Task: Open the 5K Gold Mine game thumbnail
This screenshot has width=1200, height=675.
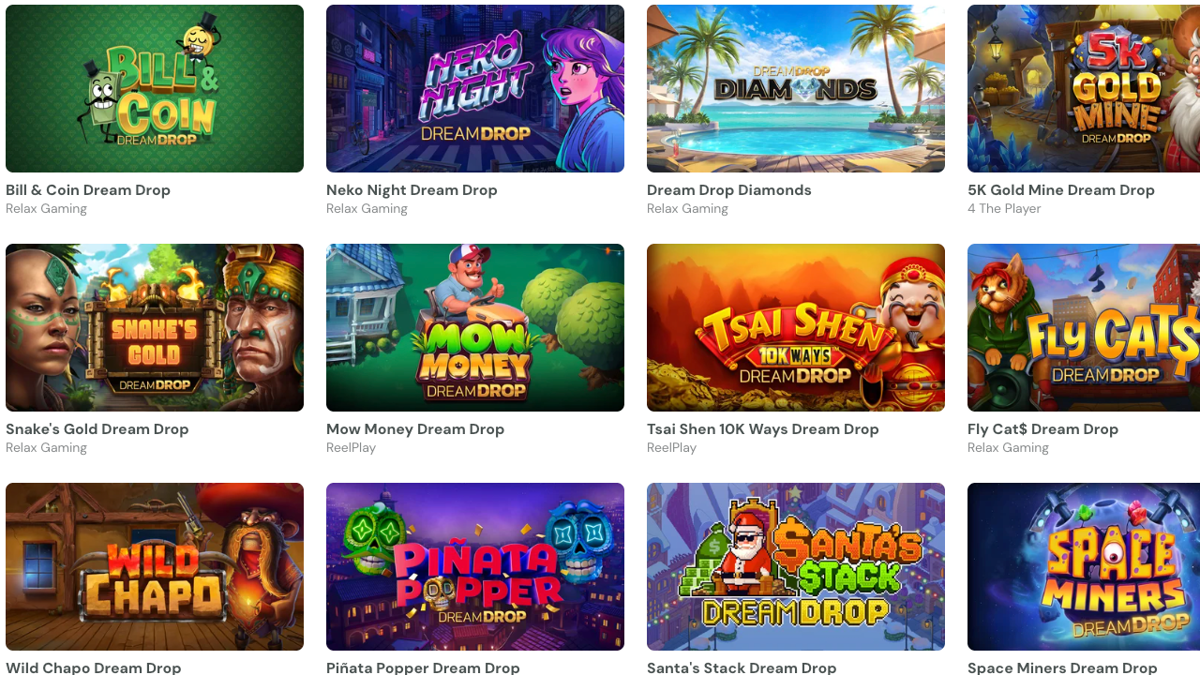Action: click(x=1084, y=89)
